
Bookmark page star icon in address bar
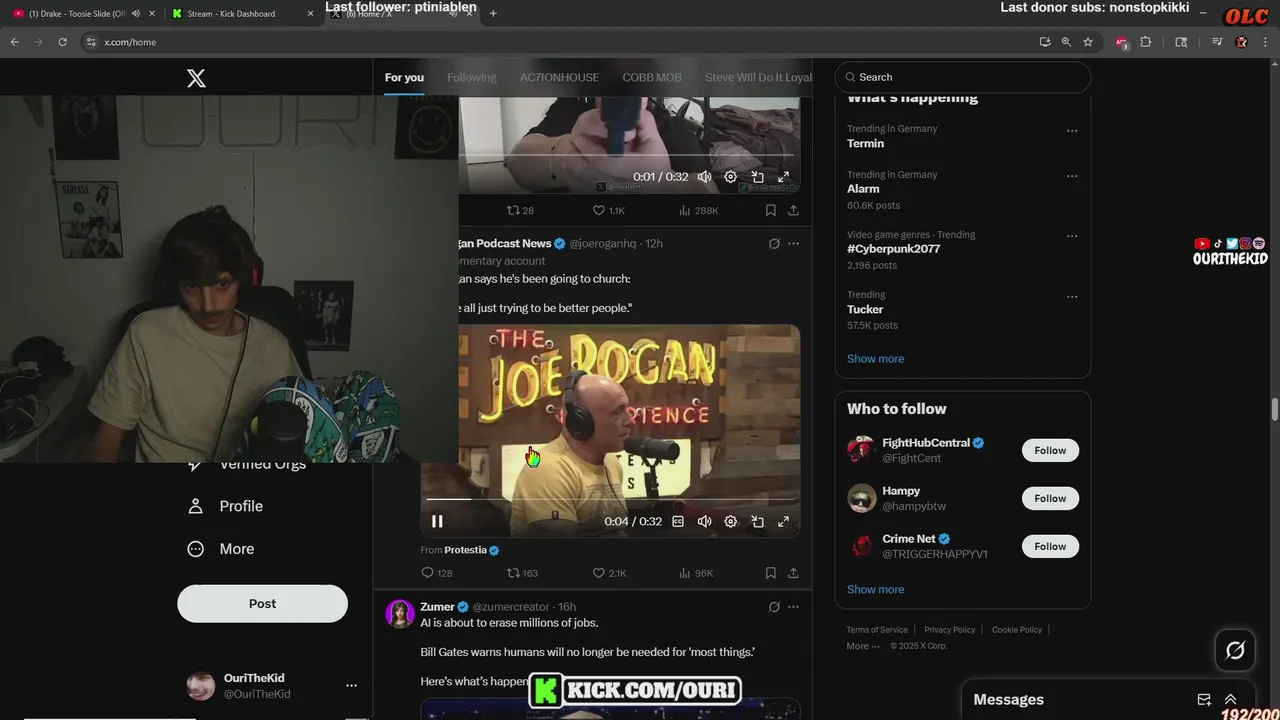(x=1088, y=42)
